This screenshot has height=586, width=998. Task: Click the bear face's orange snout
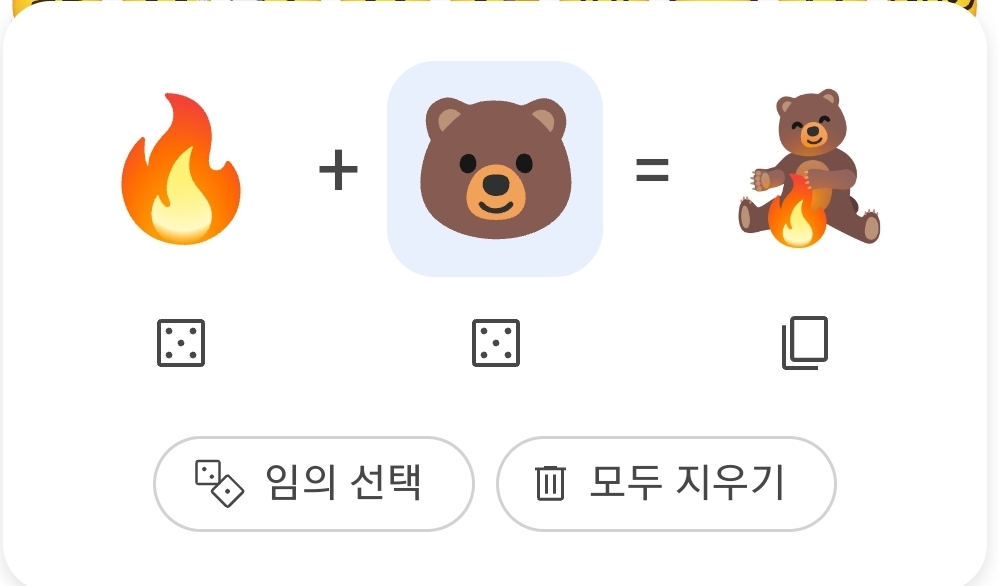pos(496,192)
